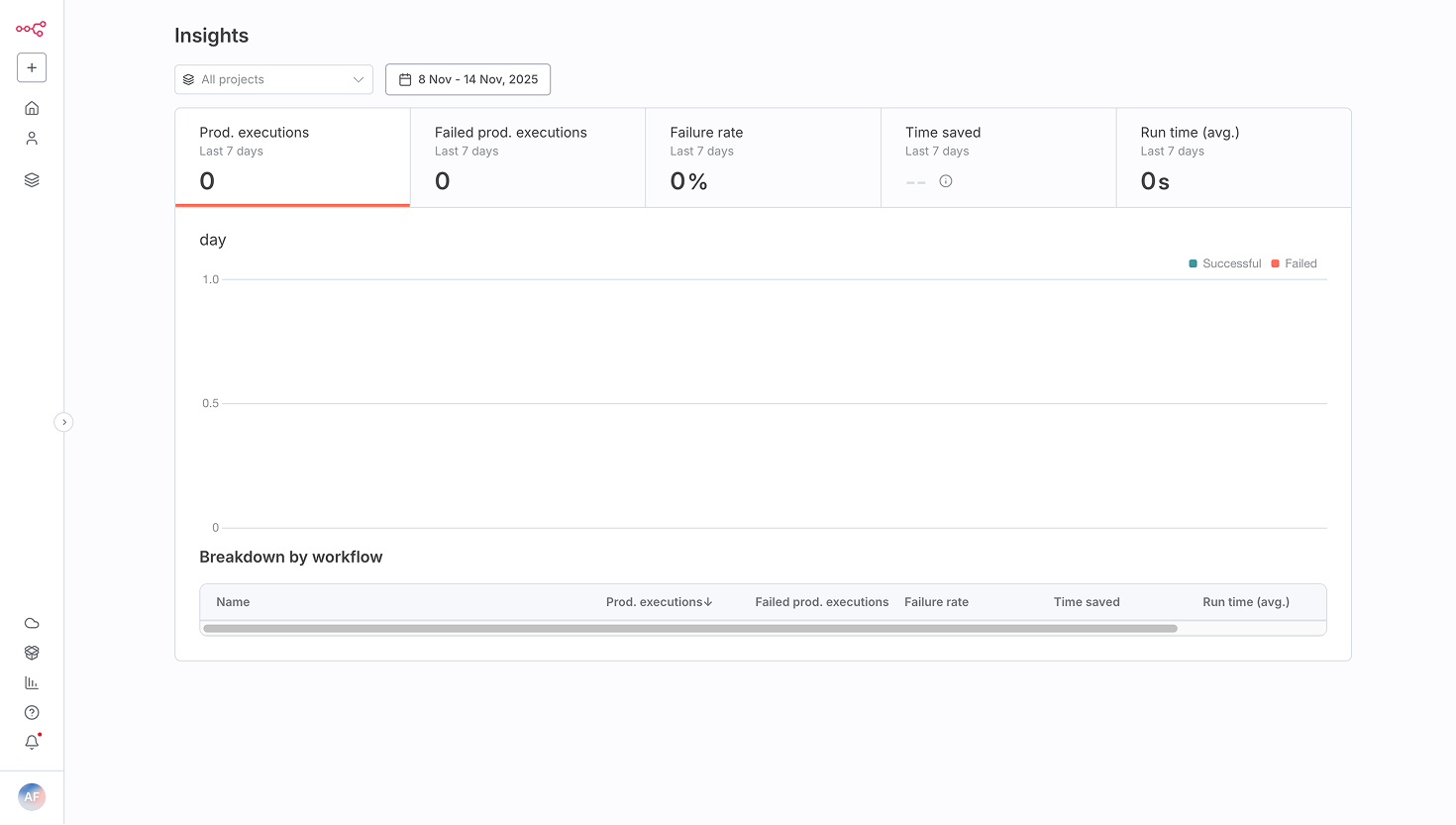Click the Failure rate column header
The width and height of the screenshot is (1456, 825).
(x=936, y=602)
